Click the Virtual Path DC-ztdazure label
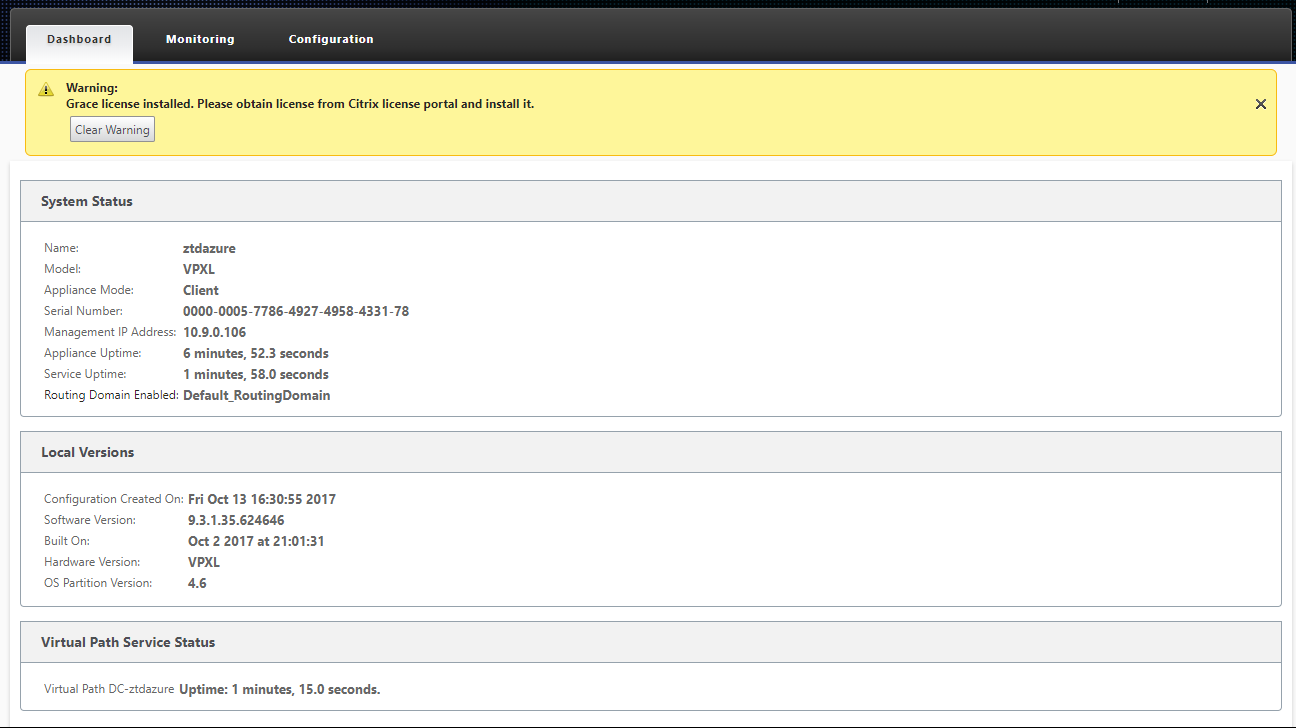 (x=109, y=689)
